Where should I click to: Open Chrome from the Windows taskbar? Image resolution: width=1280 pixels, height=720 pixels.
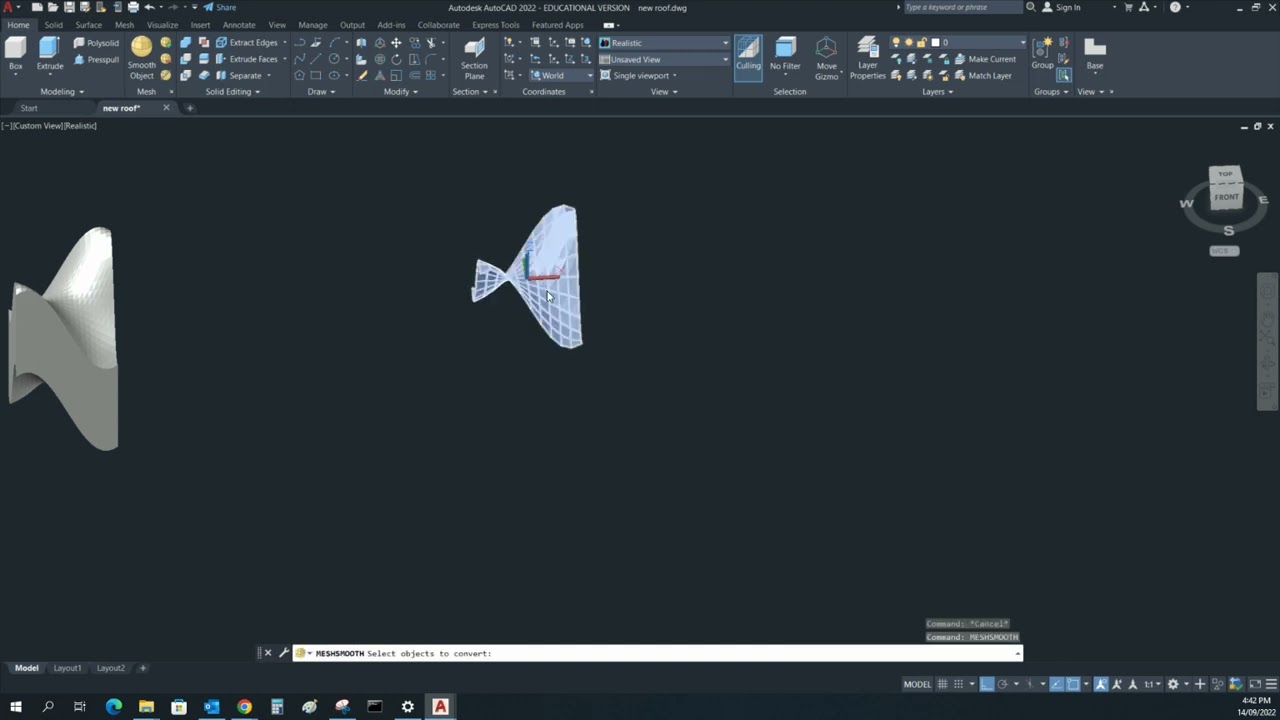pyautogui.click(x=244, y=707)
